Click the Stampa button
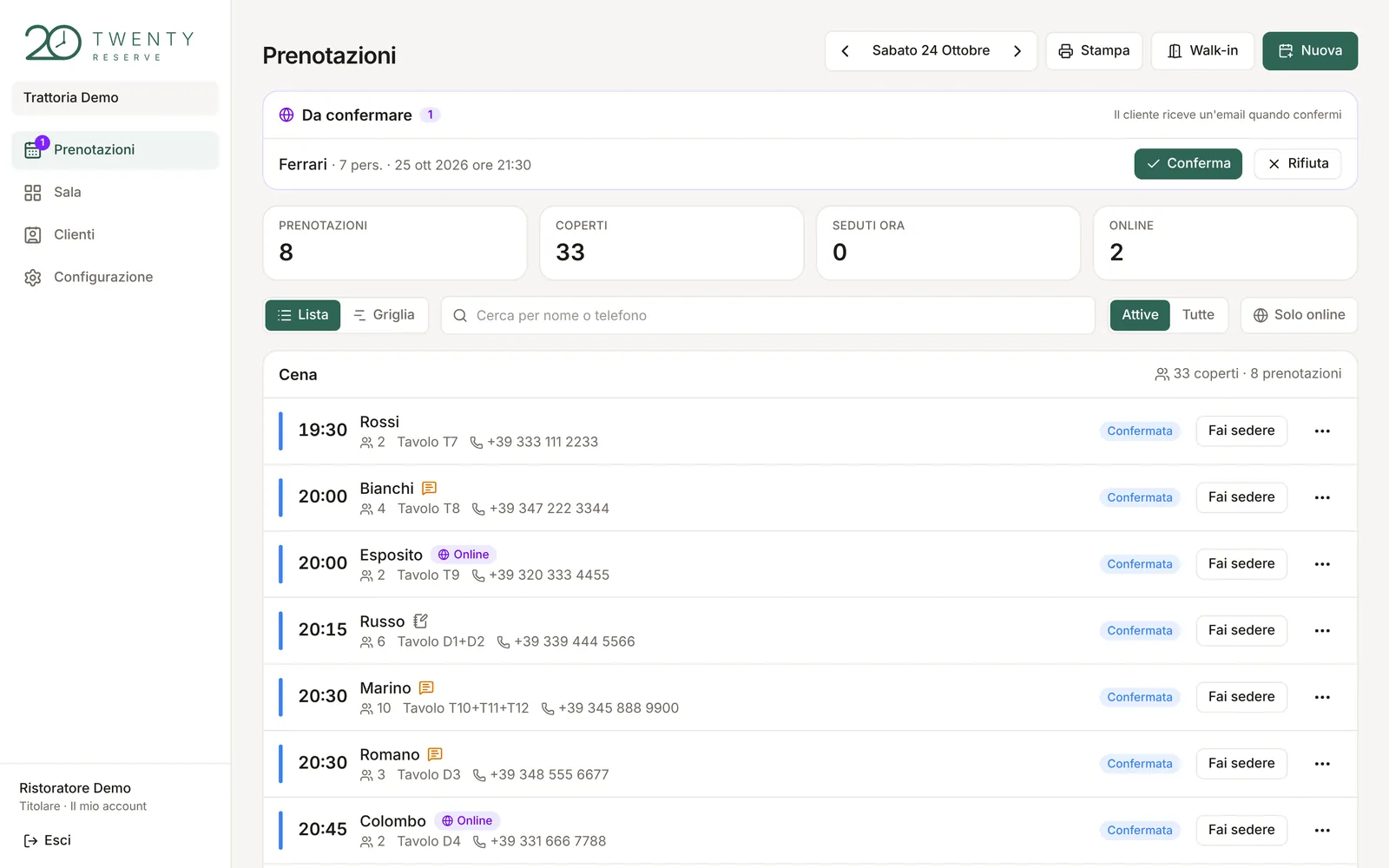This screenshot has width=1389, height=868. click(x=1094, y=51)
